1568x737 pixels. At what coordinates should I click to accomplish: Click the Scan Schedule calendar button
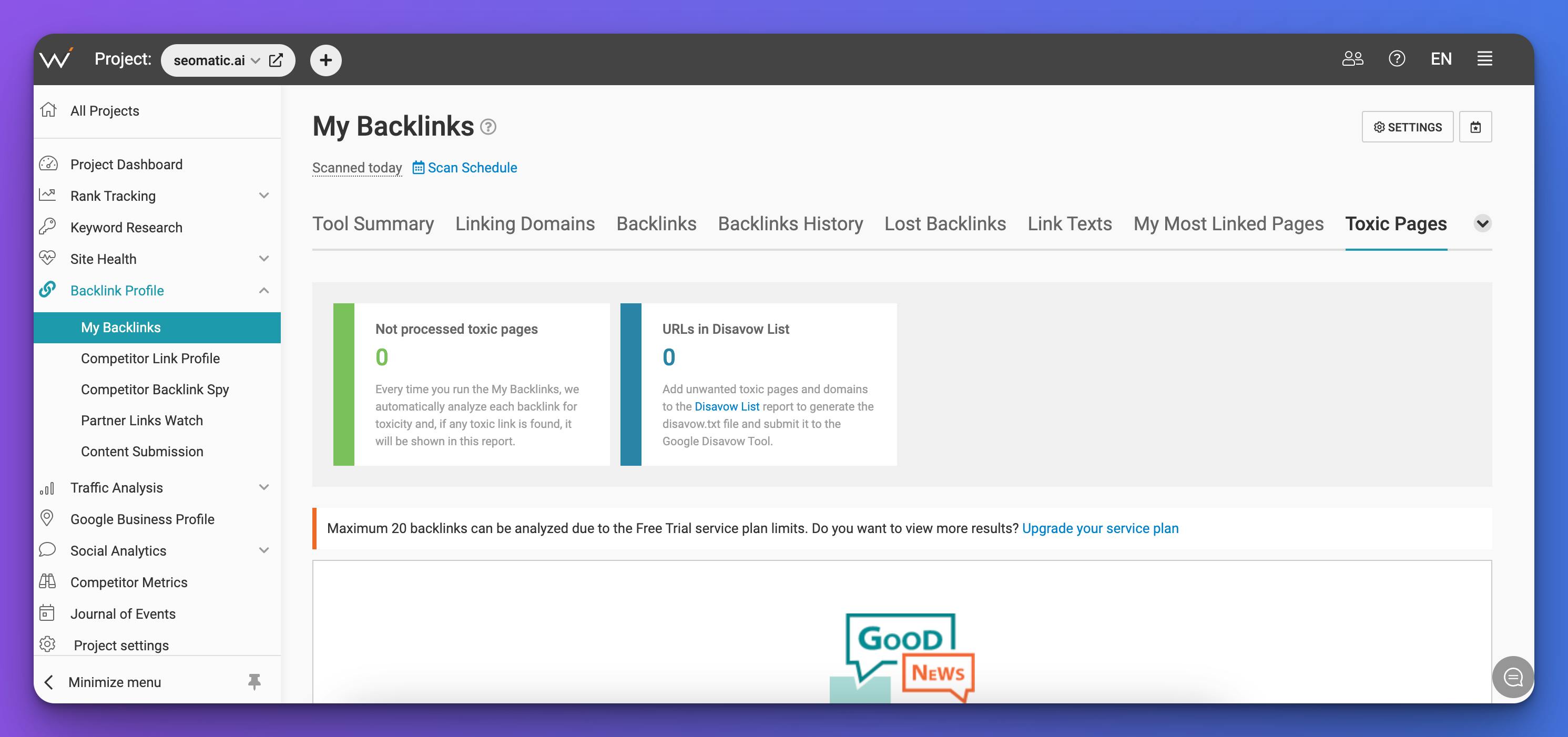coord(418,167)
